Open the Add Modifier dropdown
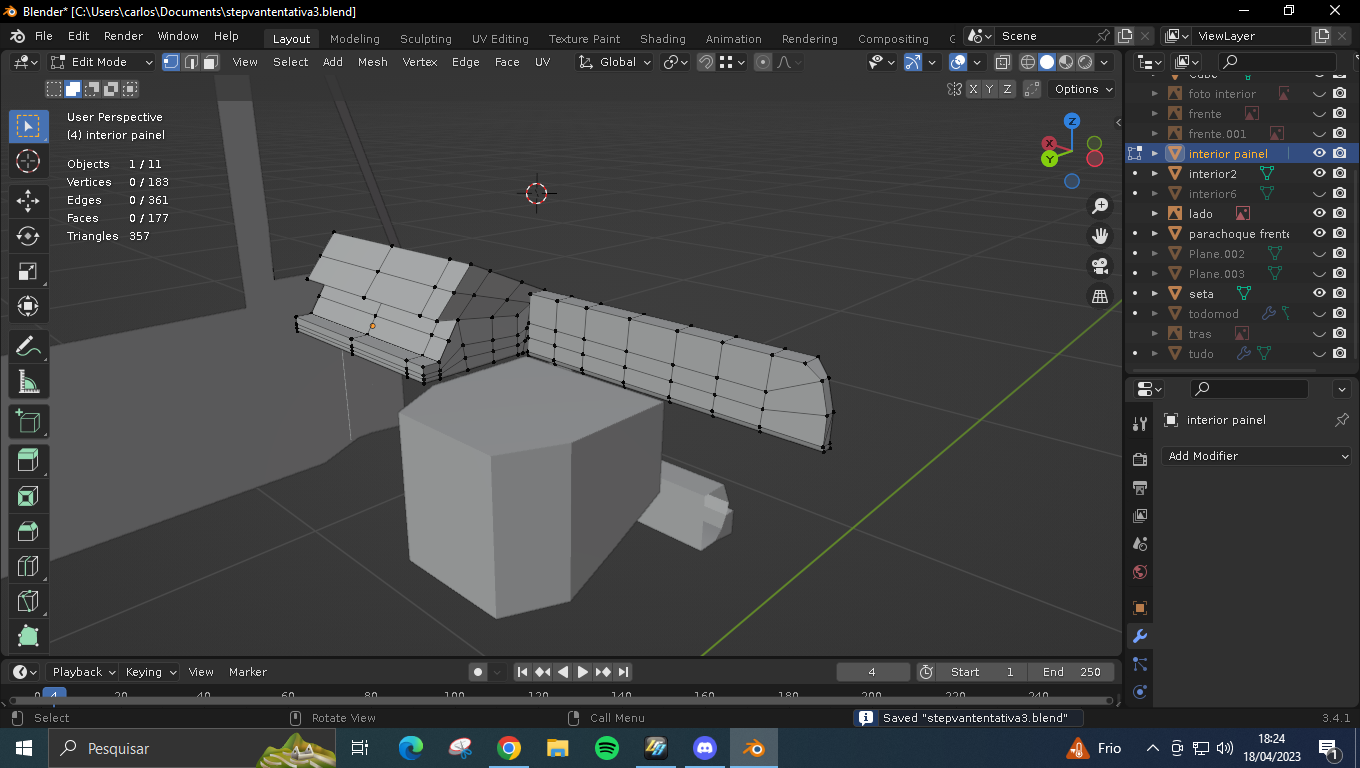This screenshot has width=1360, height=768. pyautogui.click(x=1257, y=456)
